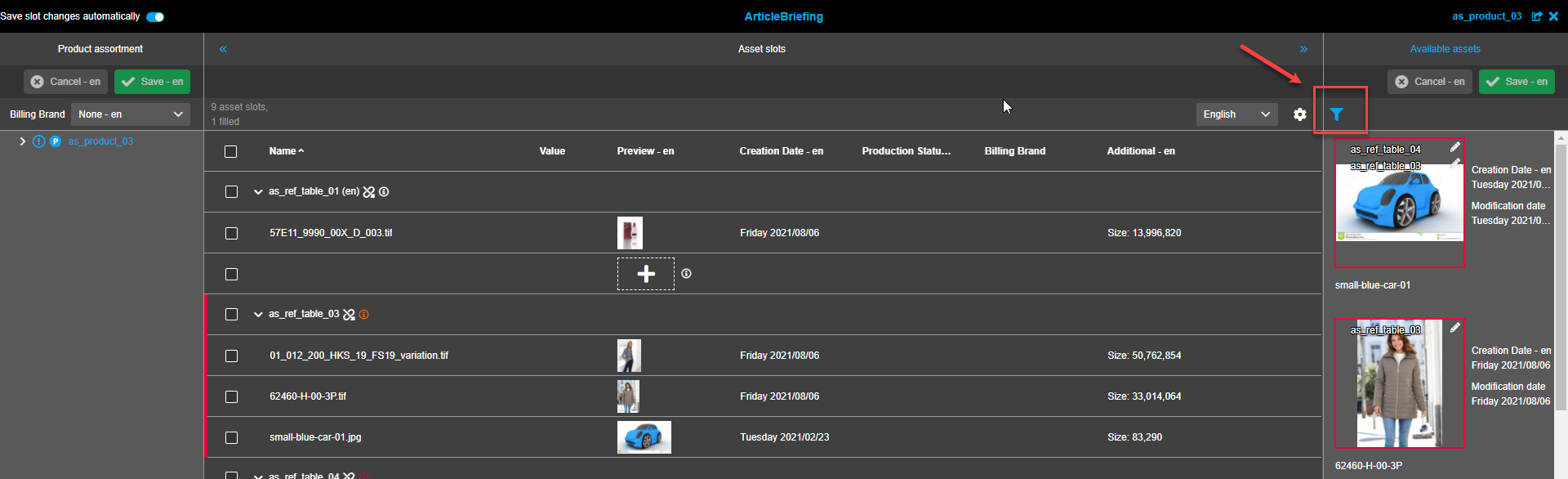
Task: Click unlink icon next to as_ref_table_01 (en)
Action: [369, 192]
